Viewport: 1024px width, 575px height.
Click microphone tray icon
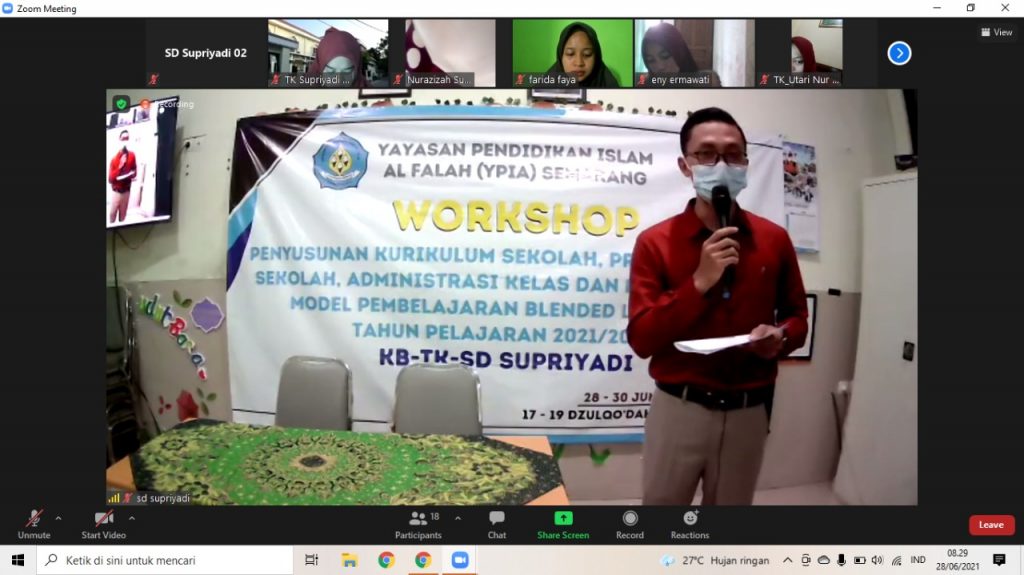pos(842,560)
